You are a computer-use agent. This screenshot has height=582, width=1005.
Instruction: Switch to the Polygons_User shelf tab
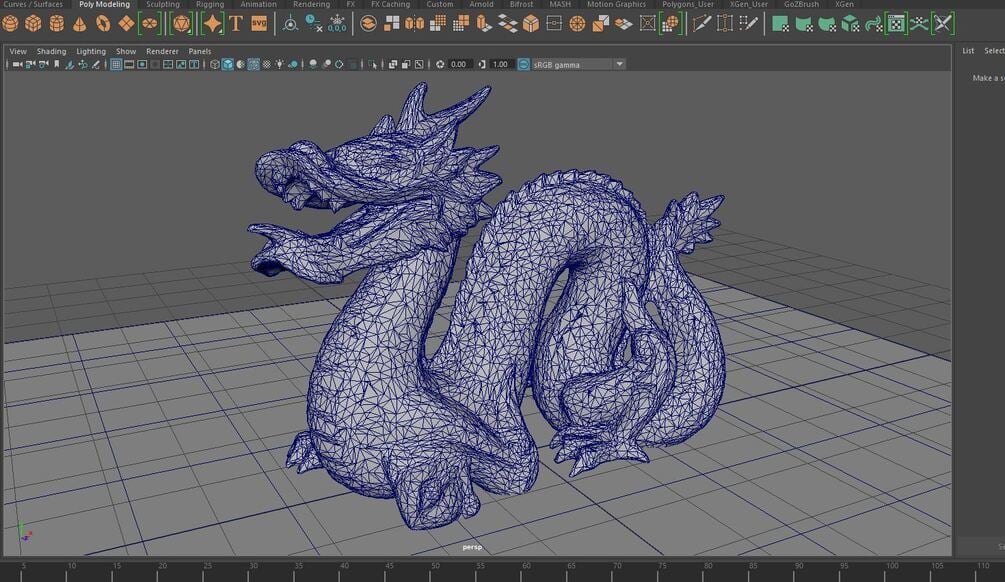coord(688,4)
